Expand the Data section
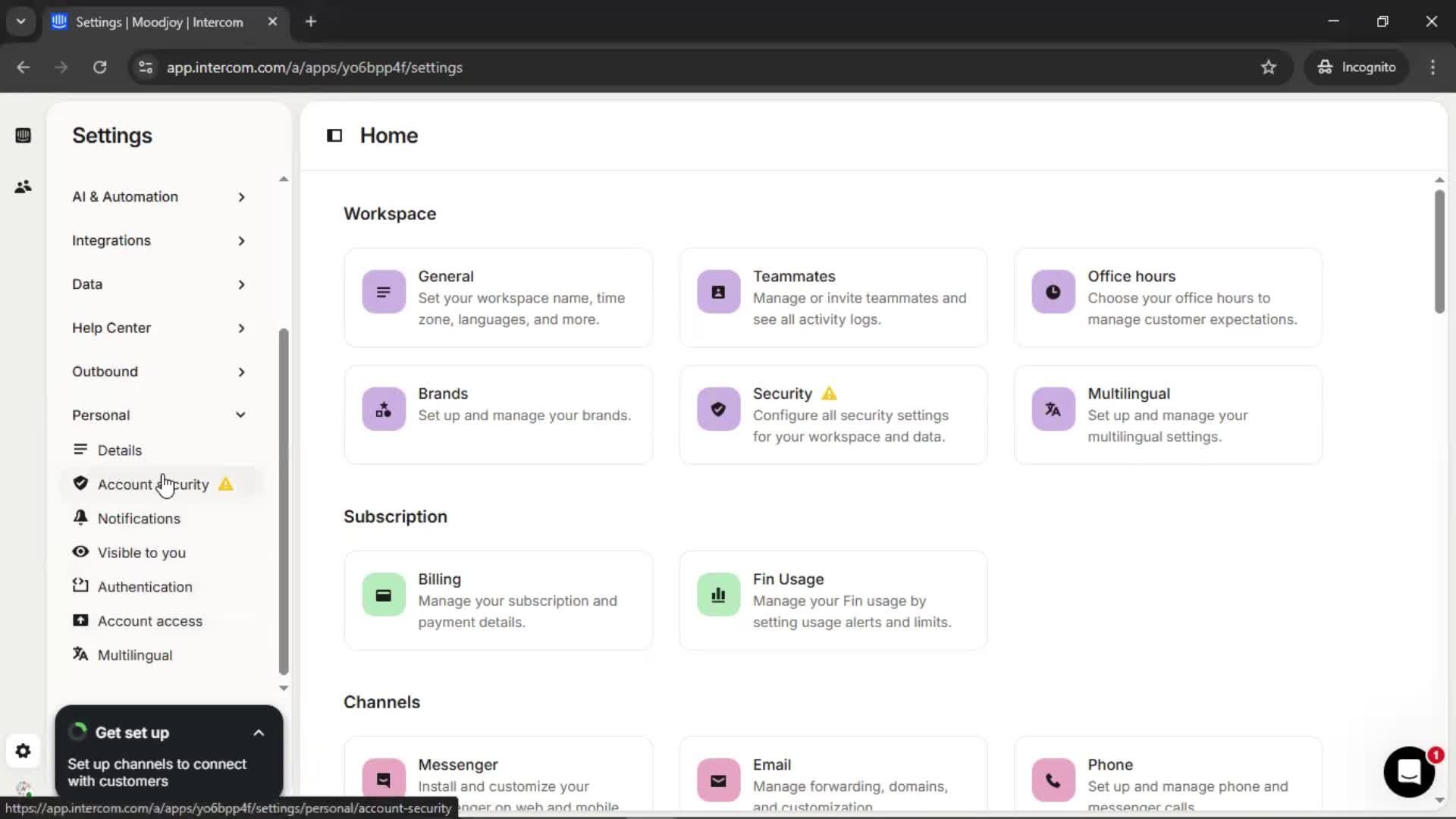Screen dimensions: 1456x819 [x=158, y=284]
